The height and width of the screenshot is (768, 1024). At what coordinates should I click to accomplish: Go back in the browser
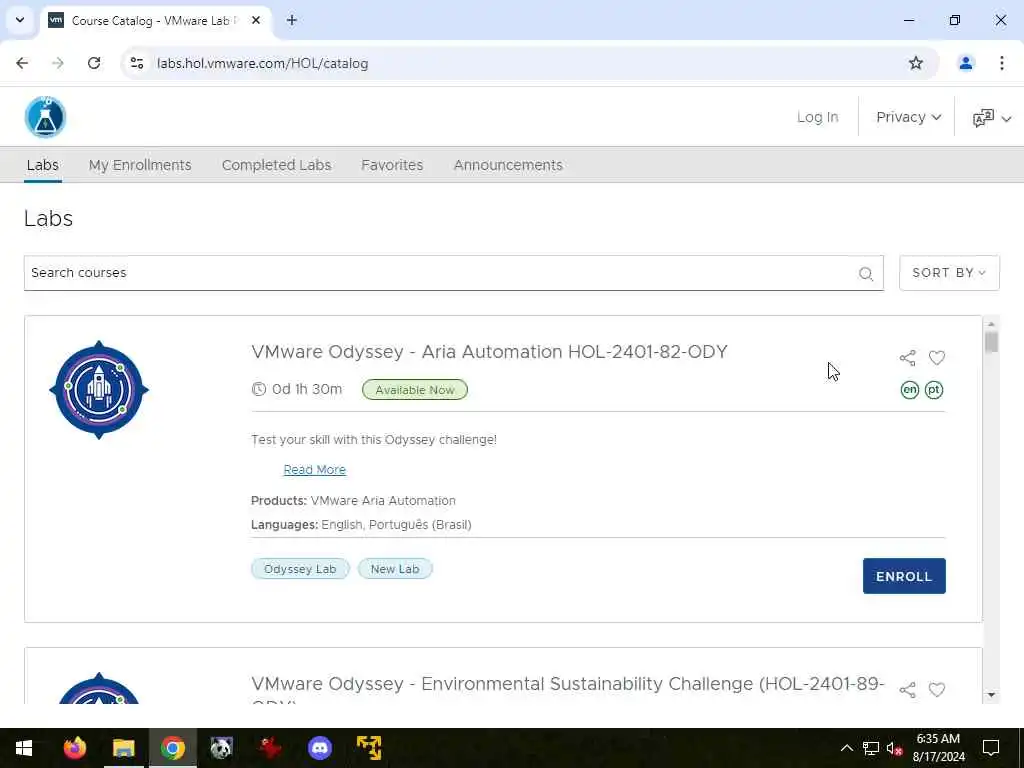22,63
